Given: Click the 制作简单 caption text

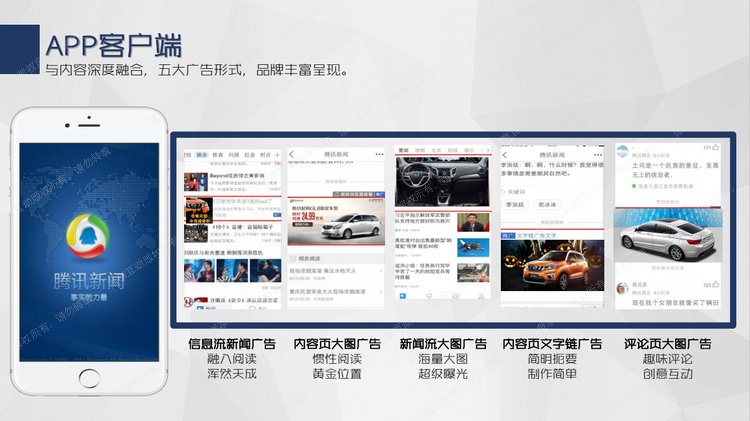Looking at the screenshot, I should pyautogui.click(x=552, y=374).
